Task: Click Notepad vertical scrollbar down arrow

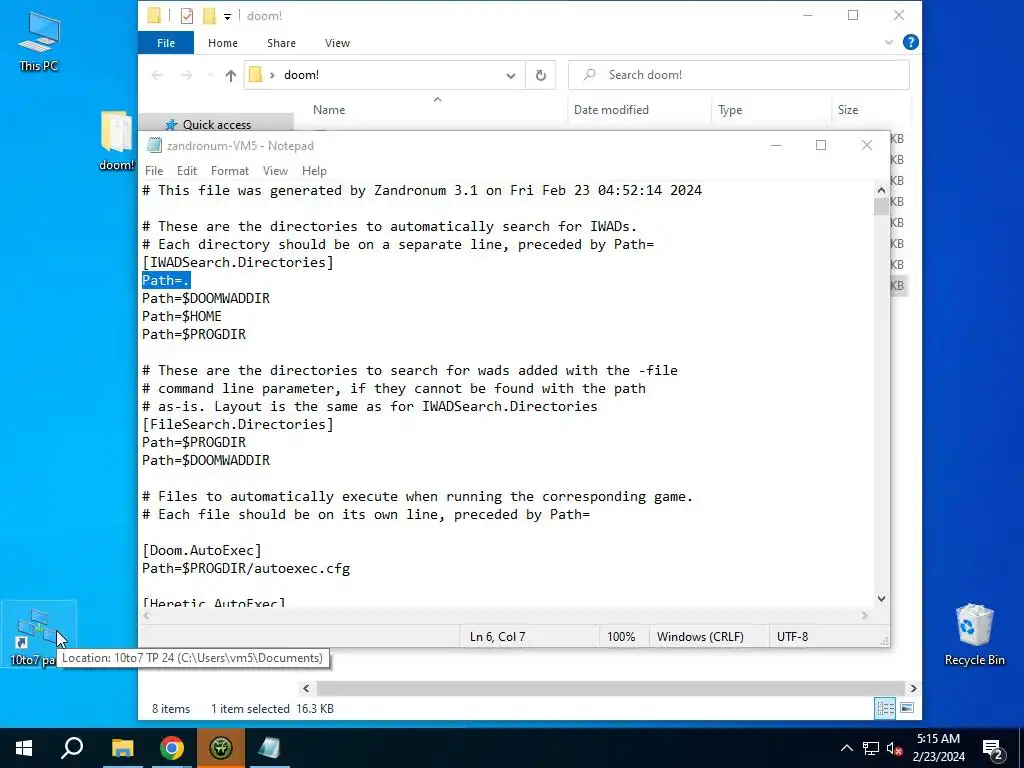Action: pyautogui.click(x=882, y=599)
